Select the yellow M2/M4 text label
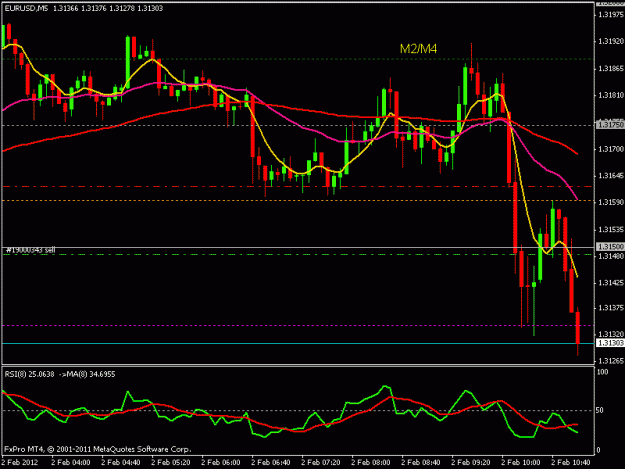 (x=418, y=49)
